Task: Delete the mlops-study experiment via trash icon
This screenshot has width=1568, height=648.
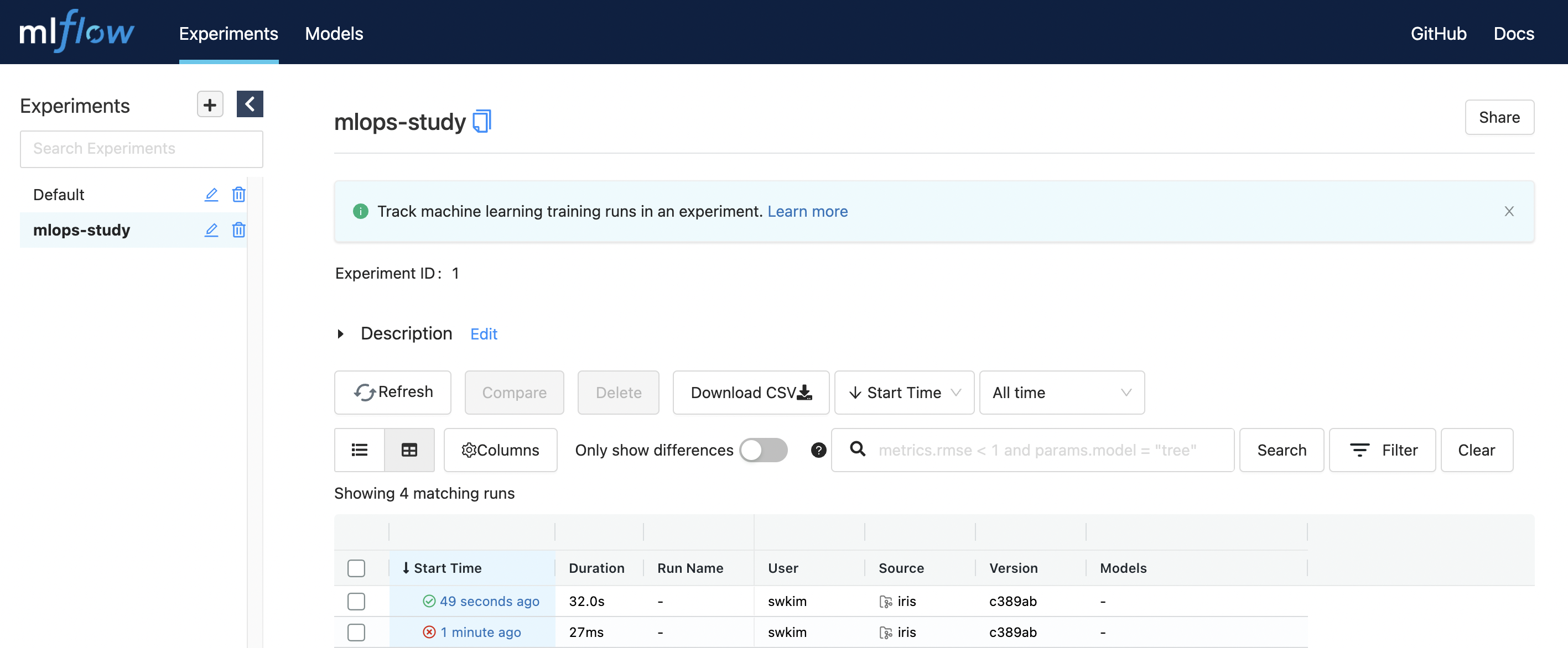Action: tap(238, 230)
